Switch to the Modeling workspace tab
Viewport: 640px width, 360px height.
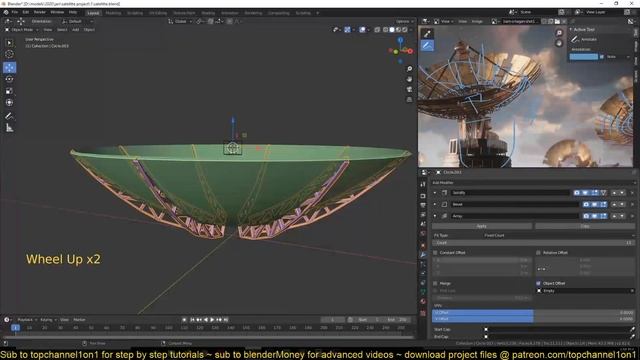pyautogui.click(x=113, y=13)
